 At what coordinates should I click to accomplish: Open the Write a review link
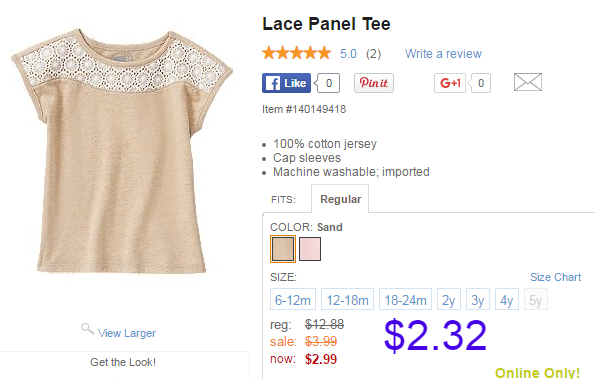(443, 53)
